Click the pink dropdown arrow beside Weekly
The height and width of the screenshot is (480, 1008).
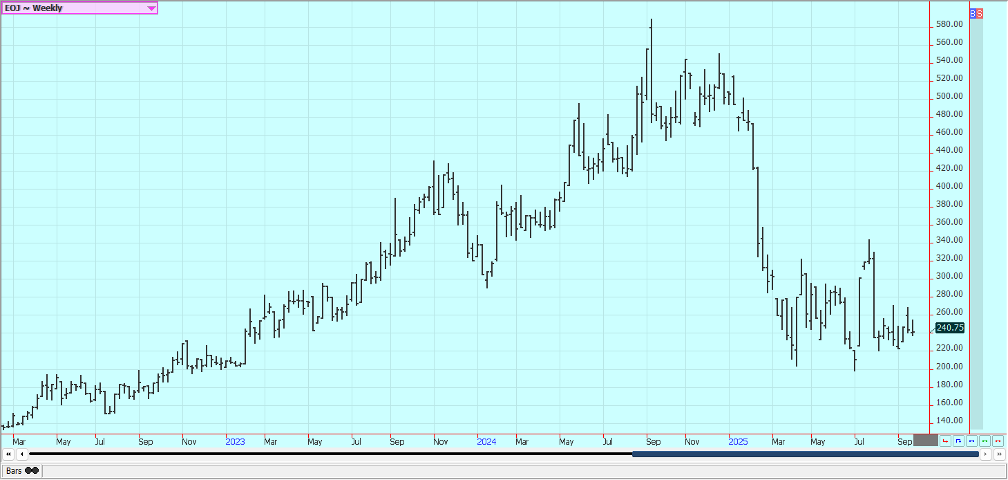151,8
